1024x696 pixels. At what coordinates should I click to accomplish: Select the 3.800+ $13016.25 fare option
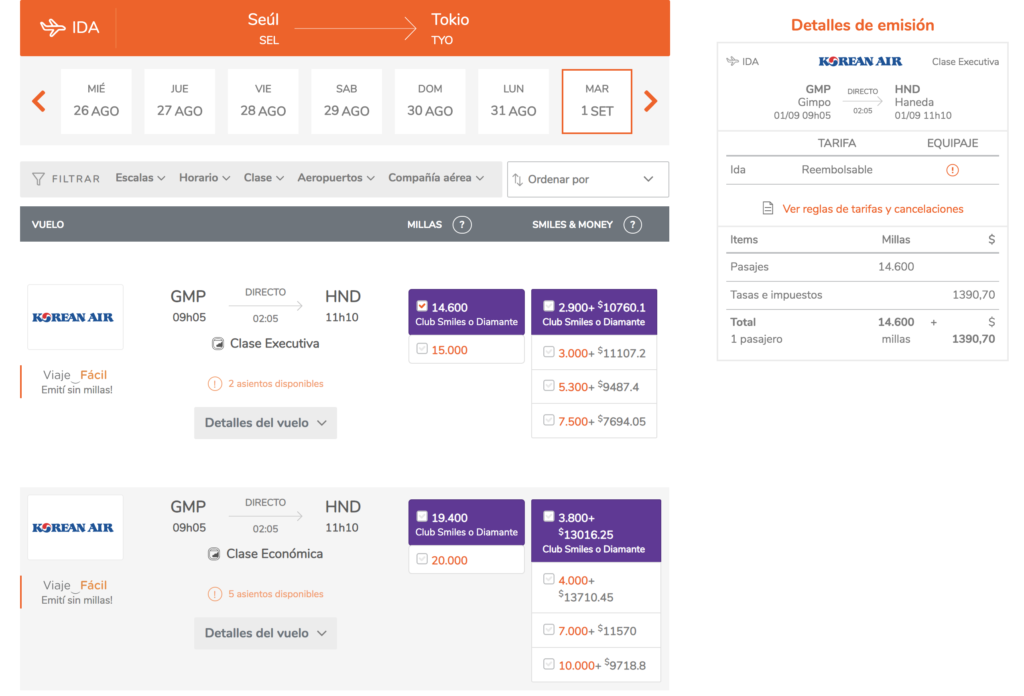[x=549, y=516]
